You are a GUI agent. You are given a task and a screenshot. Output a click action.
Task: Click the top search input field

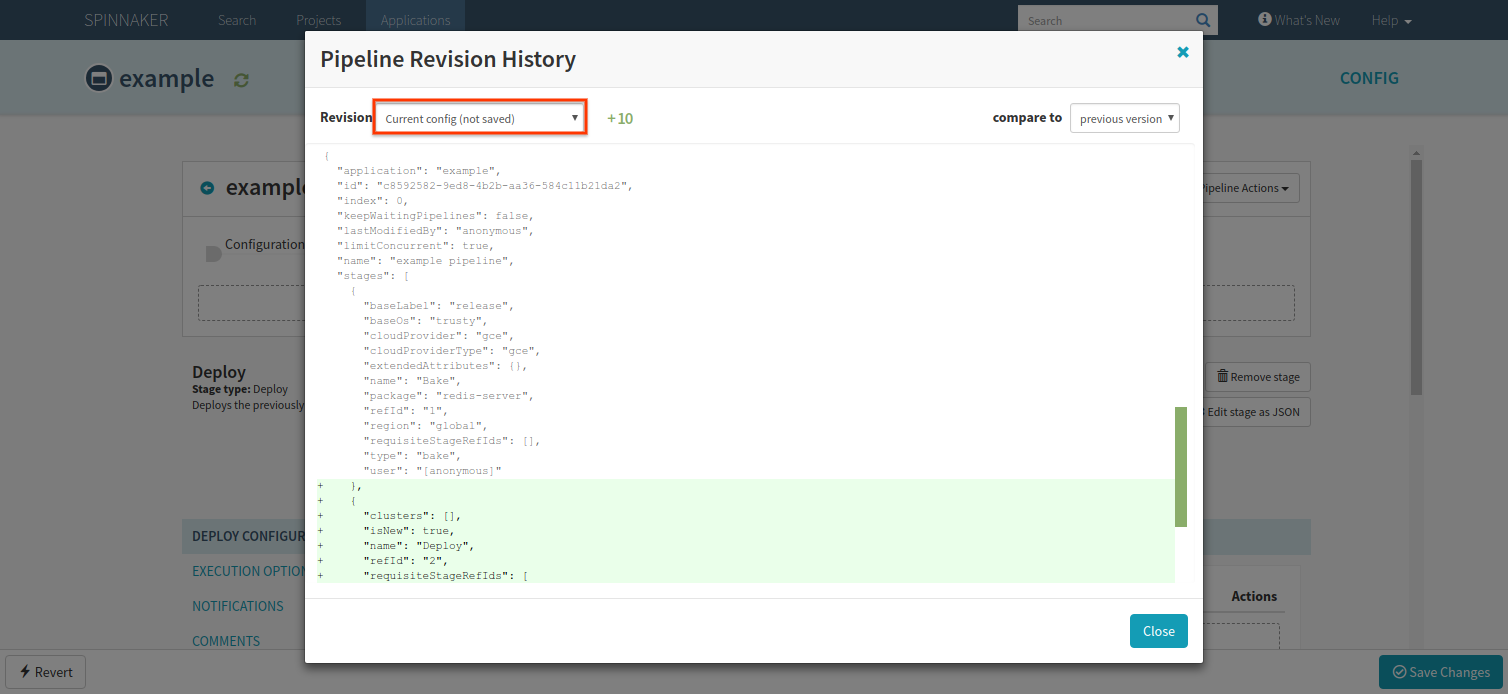(1100, 19)
